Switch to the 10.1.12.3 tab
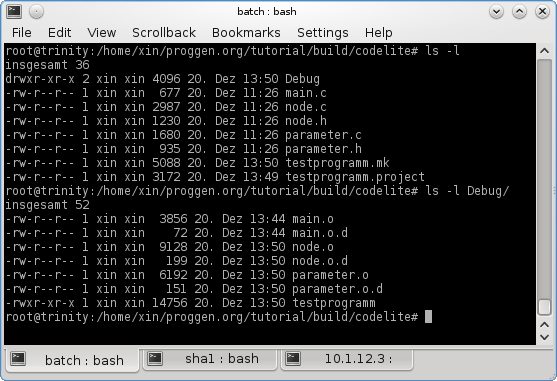 coord(347,359)
